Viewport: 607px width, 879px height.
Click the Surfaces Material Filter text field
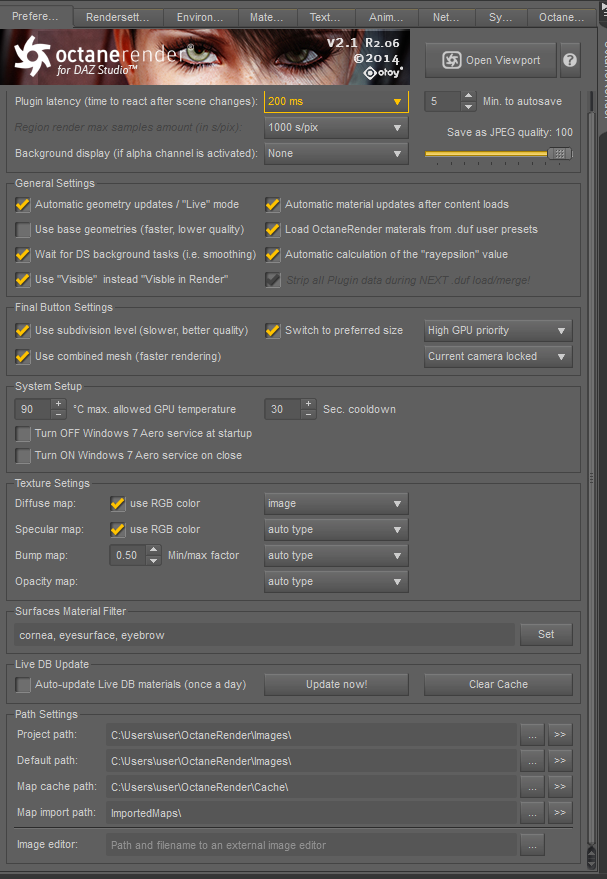point(263,635)
